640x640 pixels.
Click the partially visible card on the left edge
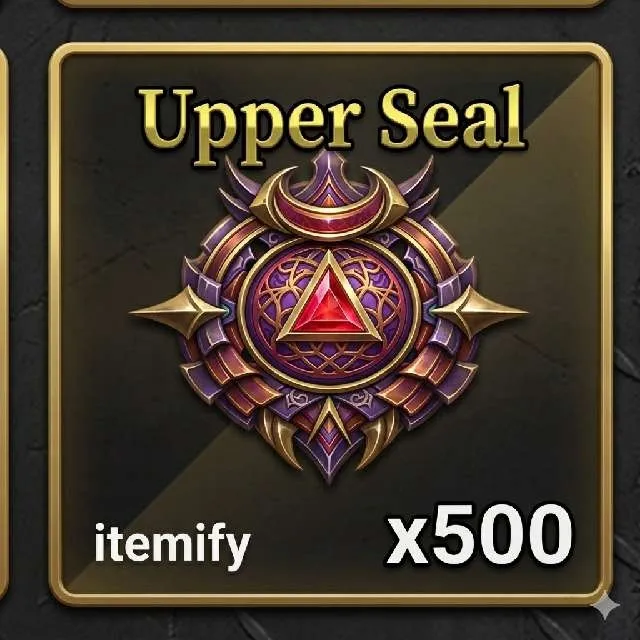click(x=4, y=324)
